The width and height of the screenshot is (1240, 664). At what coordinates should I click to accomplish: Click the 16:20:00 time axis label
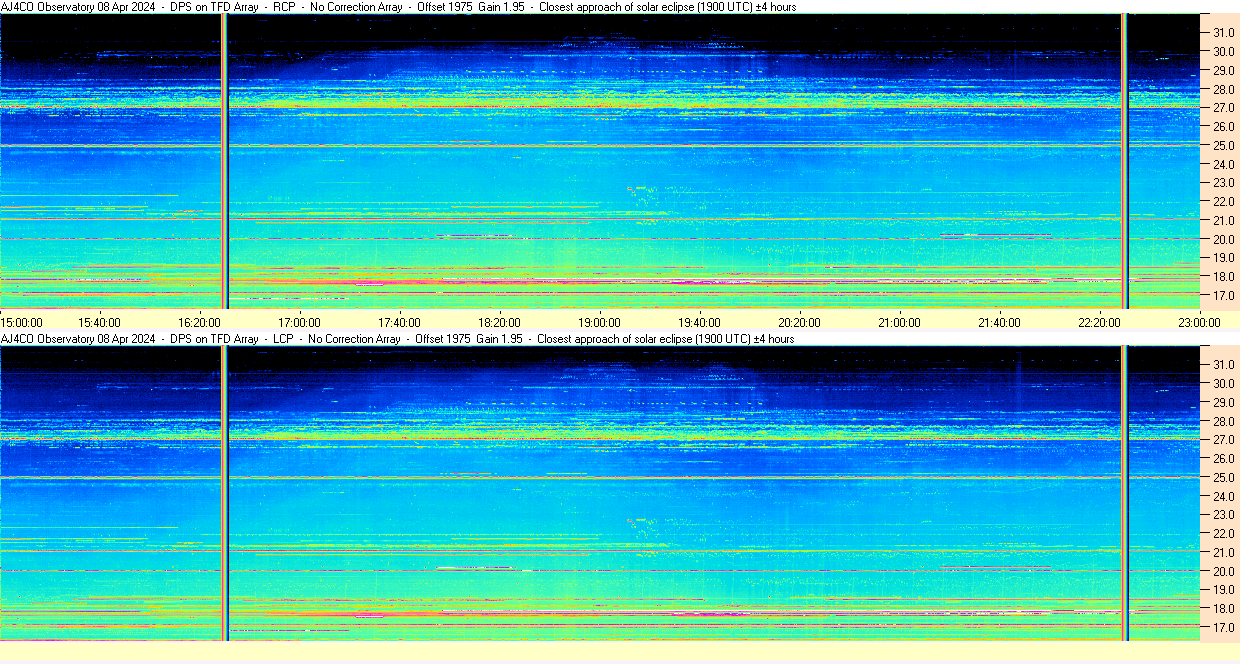coord(199,322)
